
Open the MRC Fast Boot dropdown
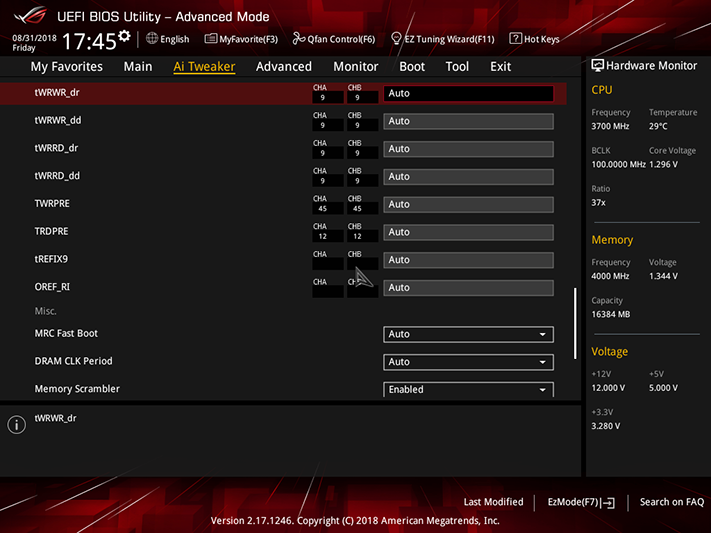click(x=468, y=334)
